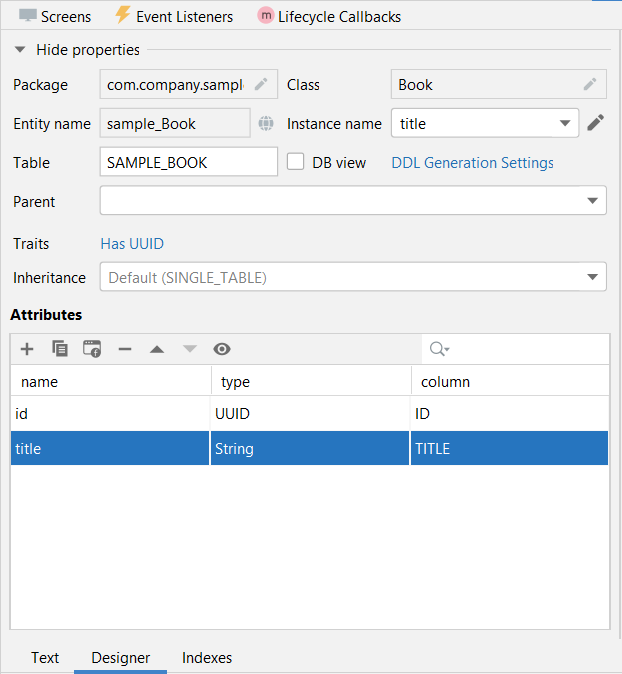This screenshot has width=622, height=674.
Task: Select the title attribute row
Action: (x=309, y=448)
